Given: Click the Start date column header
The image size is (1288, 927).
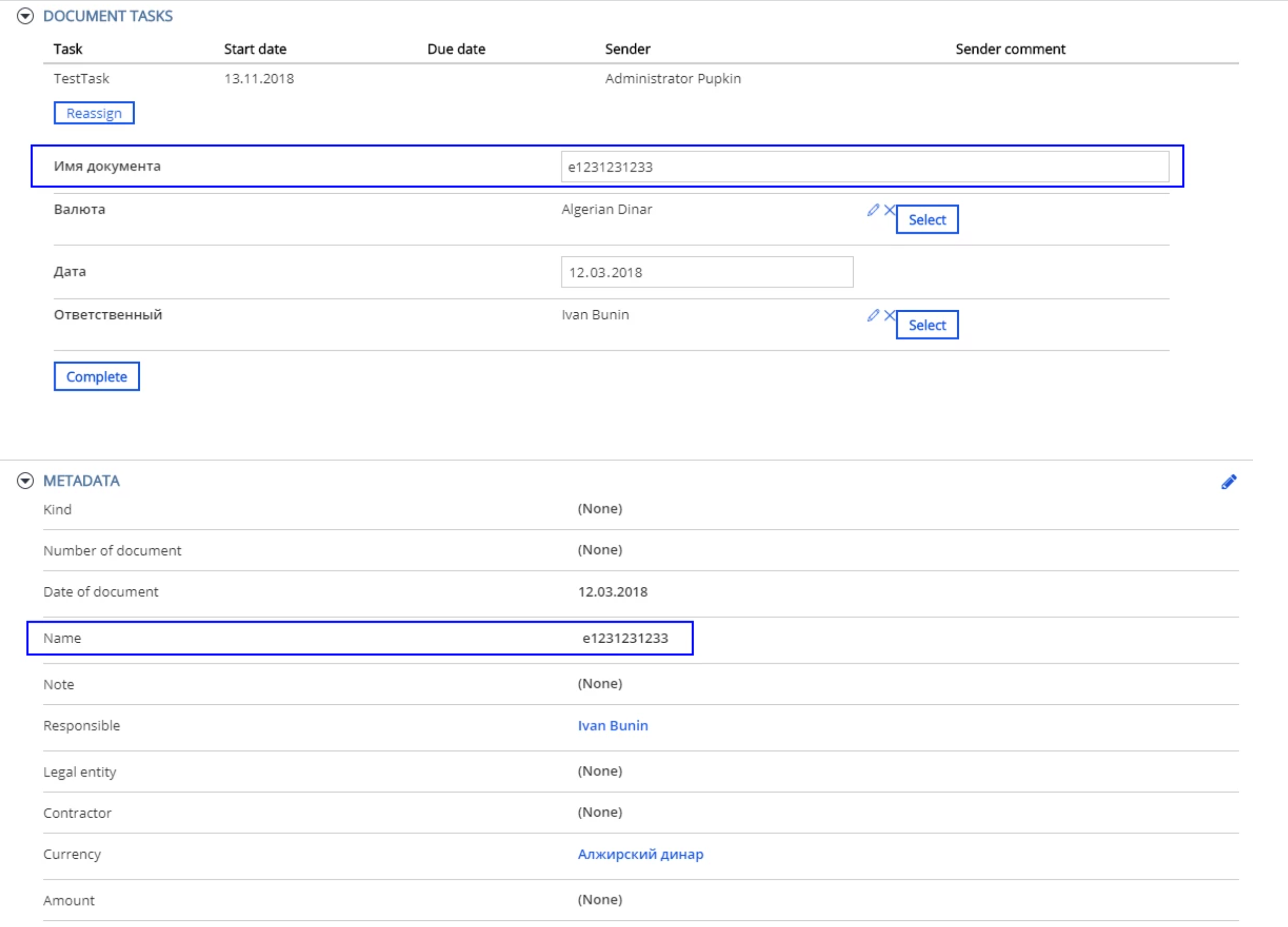Looking at the screenshot, I should tap(255, 49).
